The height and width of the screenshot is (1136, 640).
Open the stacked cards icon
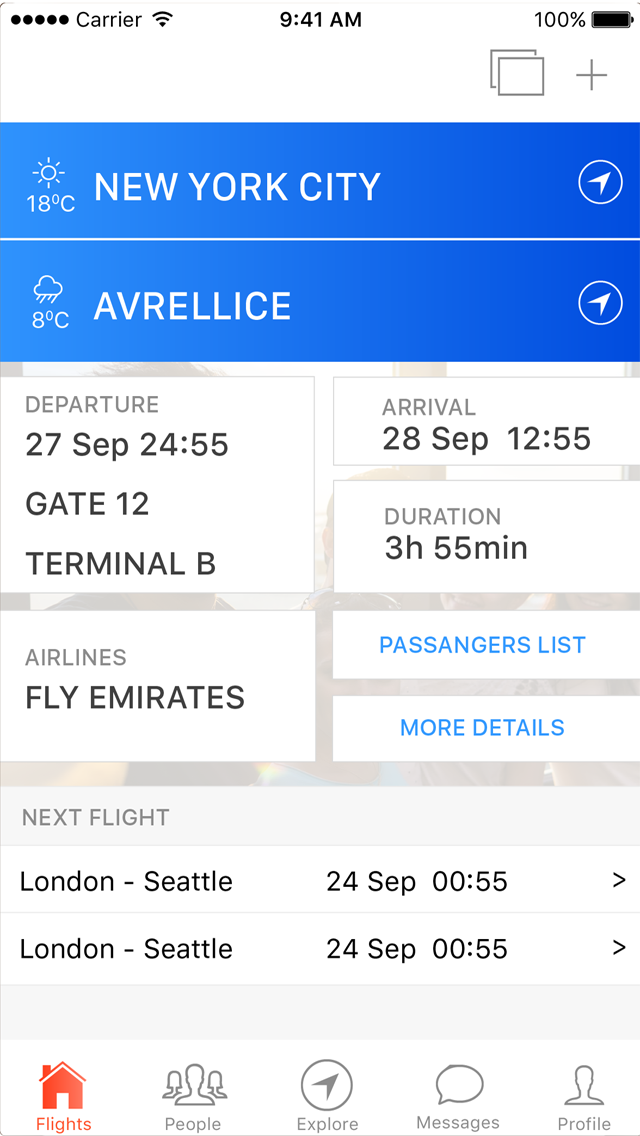tap(517, 73)
